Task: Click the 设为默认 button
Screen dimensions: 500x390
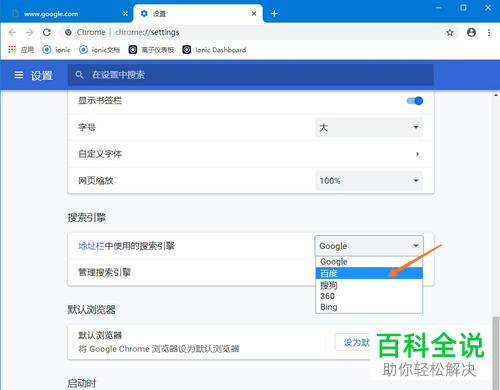Action: tap(353, 342)
